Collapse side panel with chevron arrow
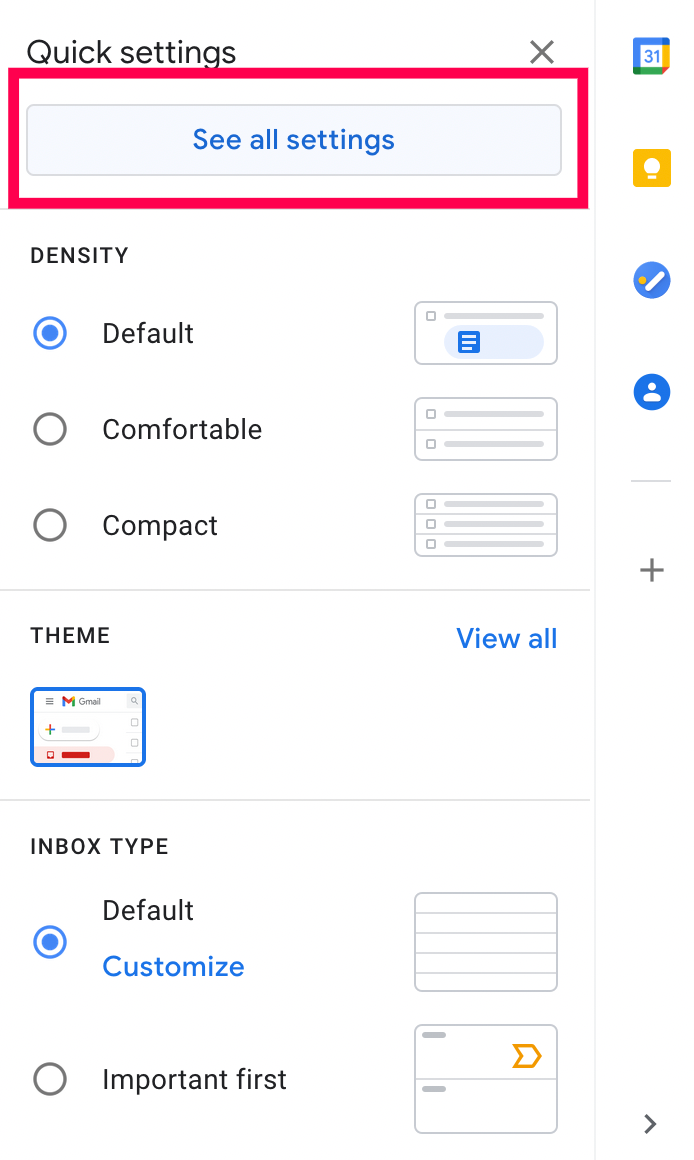694x1160 pixels. point(651,1124)
